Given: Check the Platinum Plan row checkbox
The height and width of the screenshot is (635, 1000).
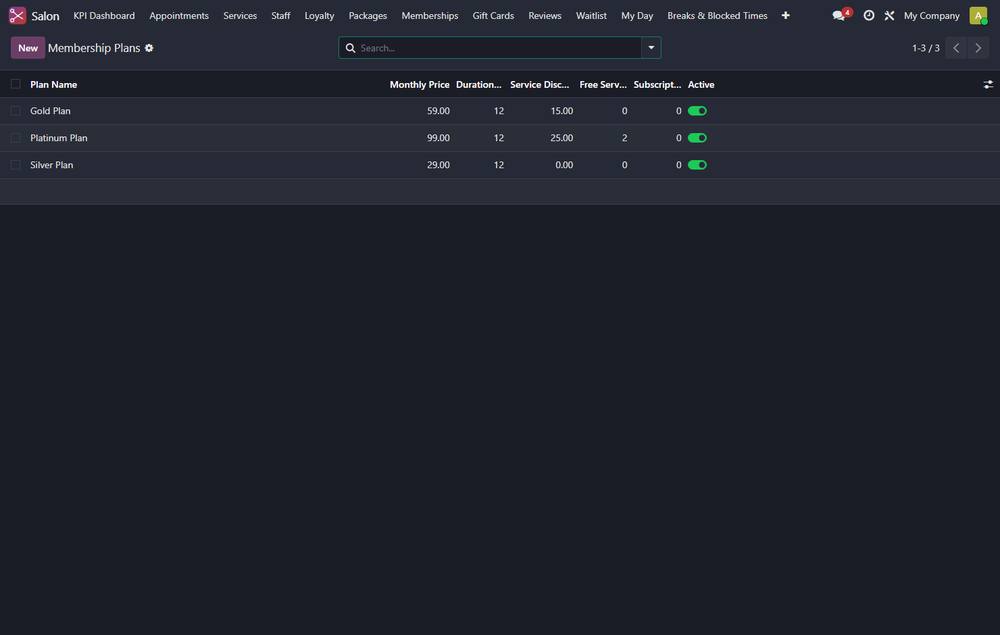Looking at the screenshot, I should [x=16, y=138].
